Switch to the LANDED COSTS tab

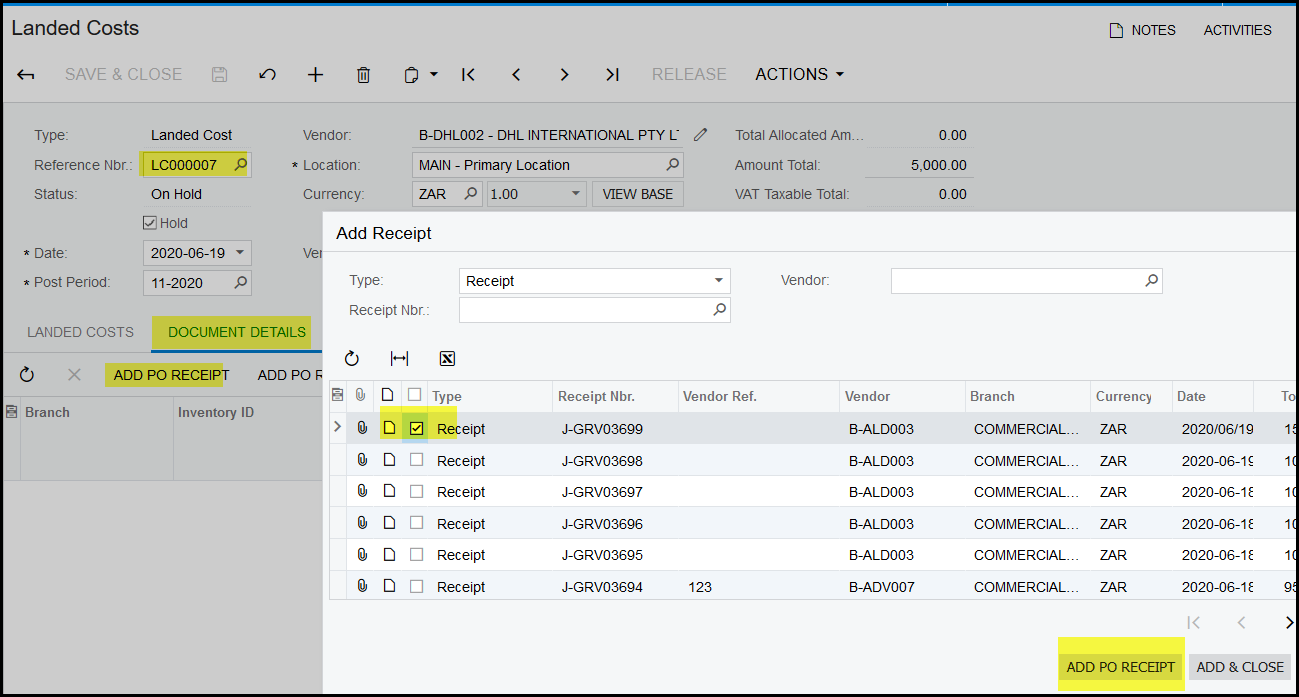pyautogui.click(x=80, y=332)
